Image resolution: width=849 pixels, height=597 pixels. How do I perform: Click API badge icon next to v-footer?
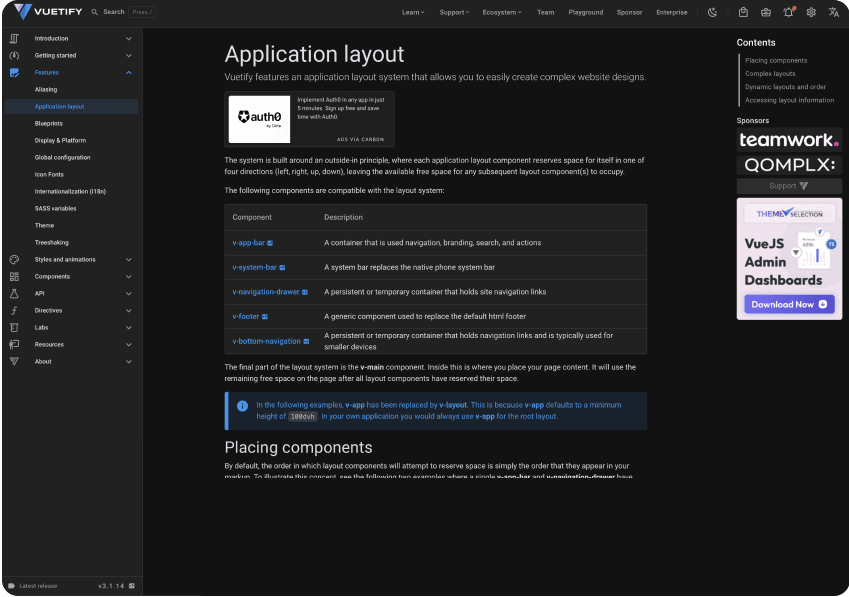tap(265, 317)
